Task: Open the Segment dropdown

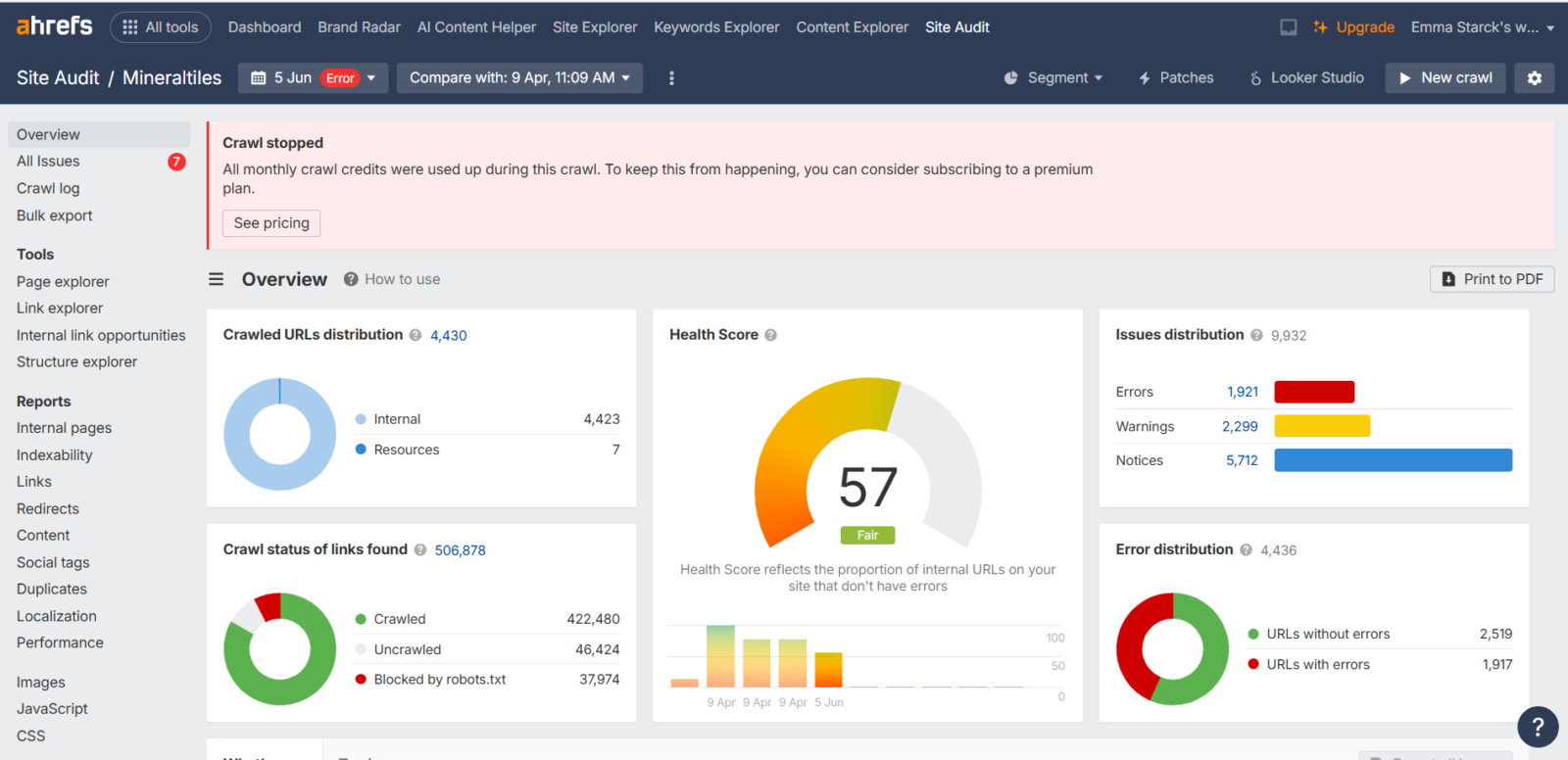Action: coord(1053,78)
